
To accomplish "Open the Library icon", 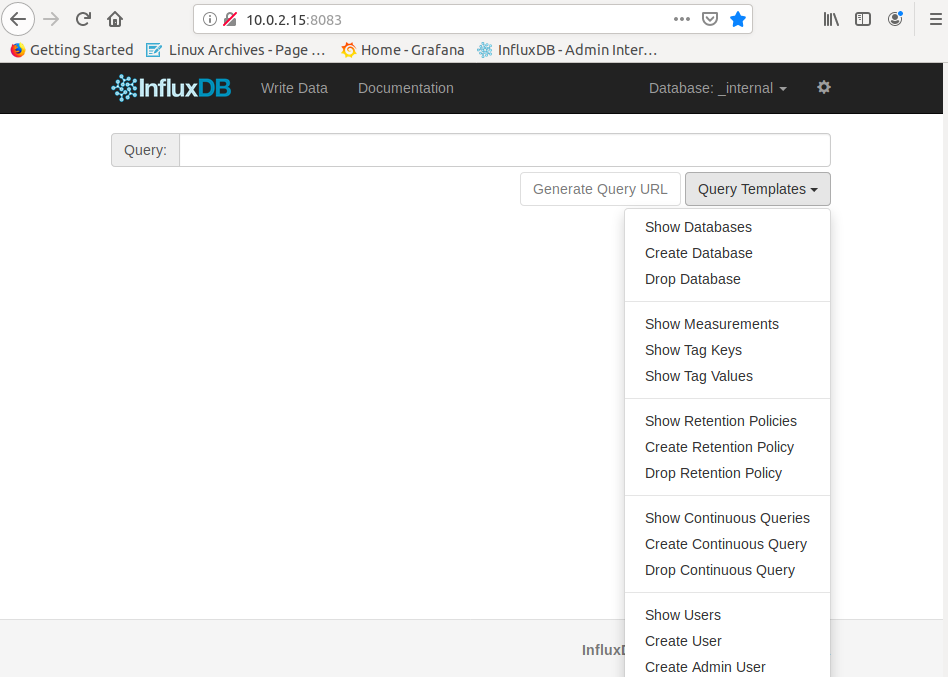I will click(831, 19).
